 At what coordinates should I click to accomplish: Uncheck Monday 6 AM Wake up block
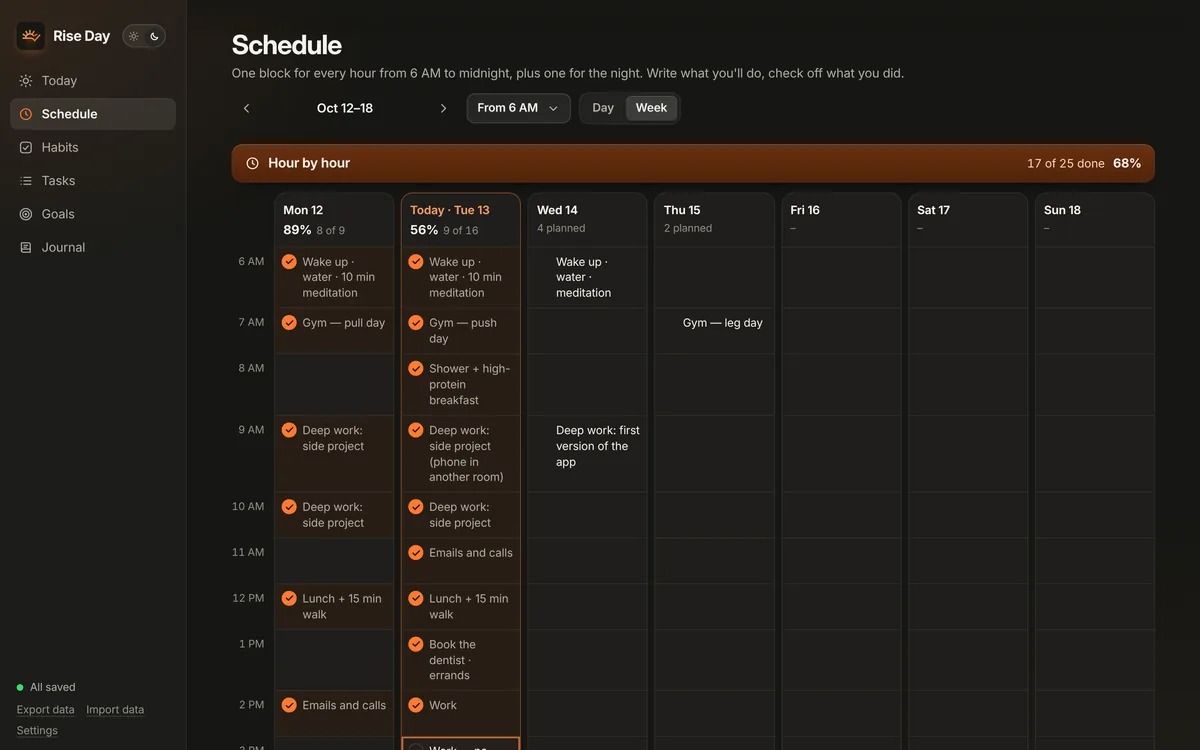(x=289, y=262)
